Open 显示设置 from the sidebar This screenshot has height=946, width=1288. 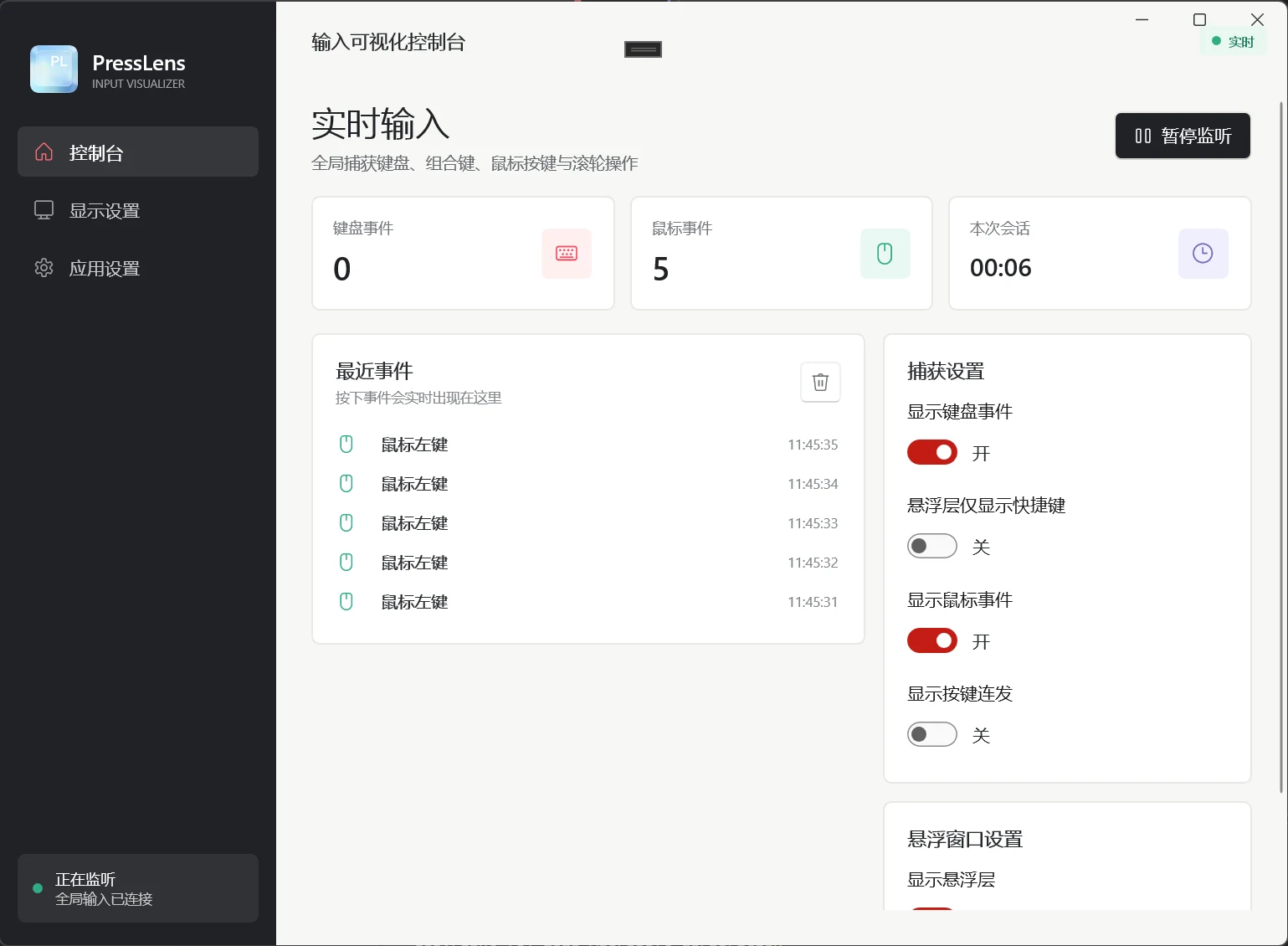tap(138, 210)
